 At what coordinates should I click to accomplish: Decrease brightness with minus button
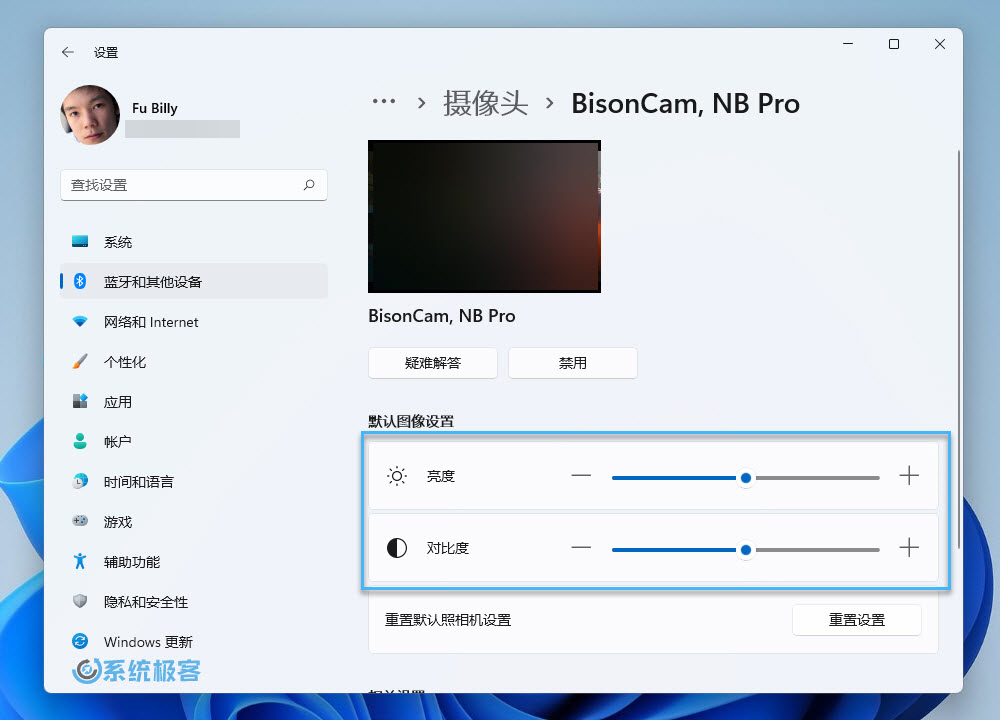(x=581, y=476)
